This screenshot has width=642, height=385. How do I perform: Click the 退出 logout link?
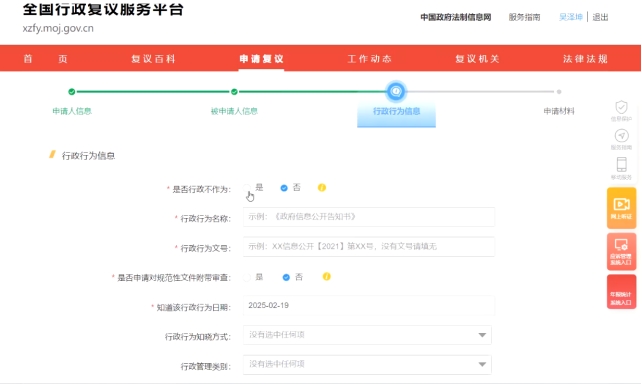(x=601, y=17)
